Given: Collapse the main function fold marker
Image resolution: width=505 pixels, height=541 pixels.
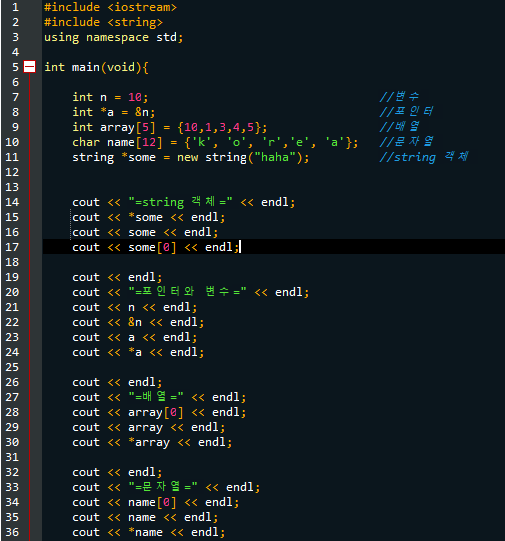Looking at the screenshot, I should pos(29,67).
